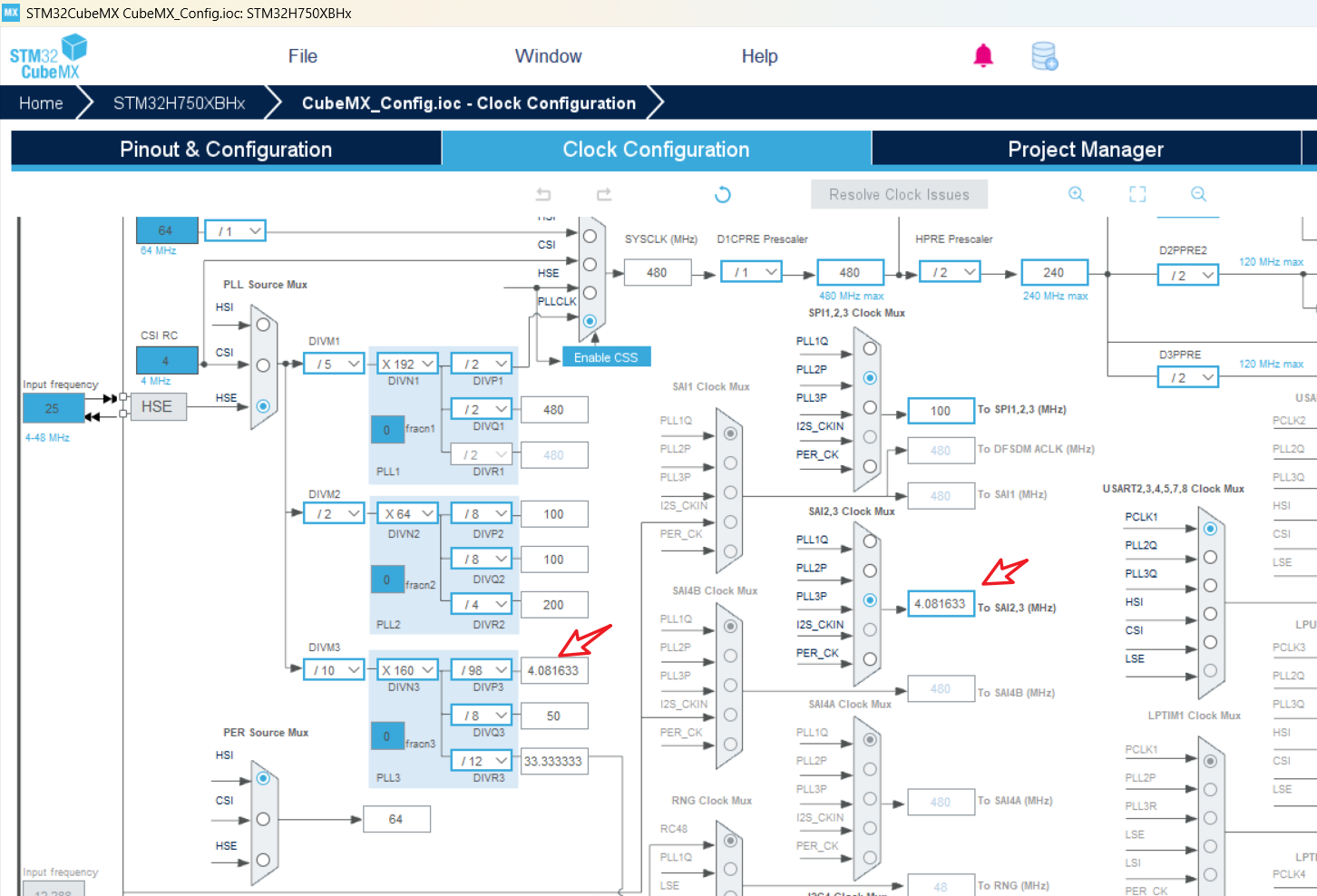Open the D3PPRE /2 dropdown
1317x896 pixels.
point(1188,377)
